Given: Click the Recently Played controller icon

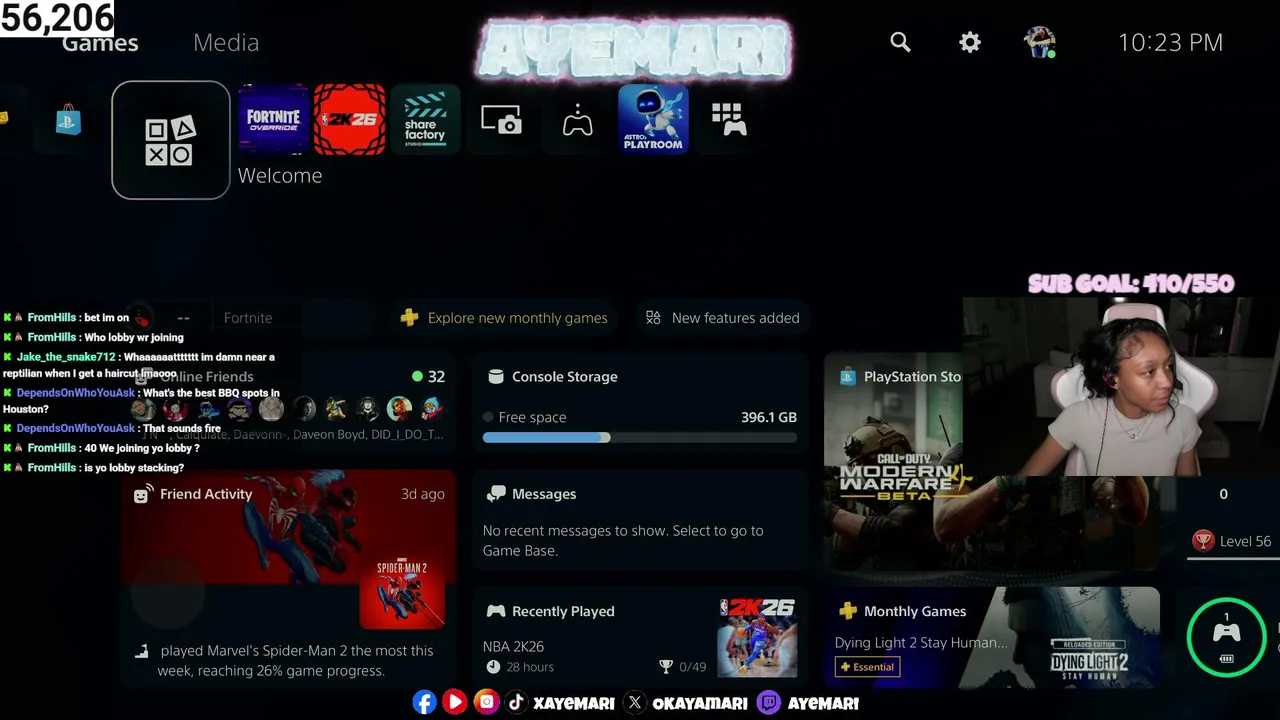Looking at the screenshot, I should pyautogui.click(x=495, y=611).
